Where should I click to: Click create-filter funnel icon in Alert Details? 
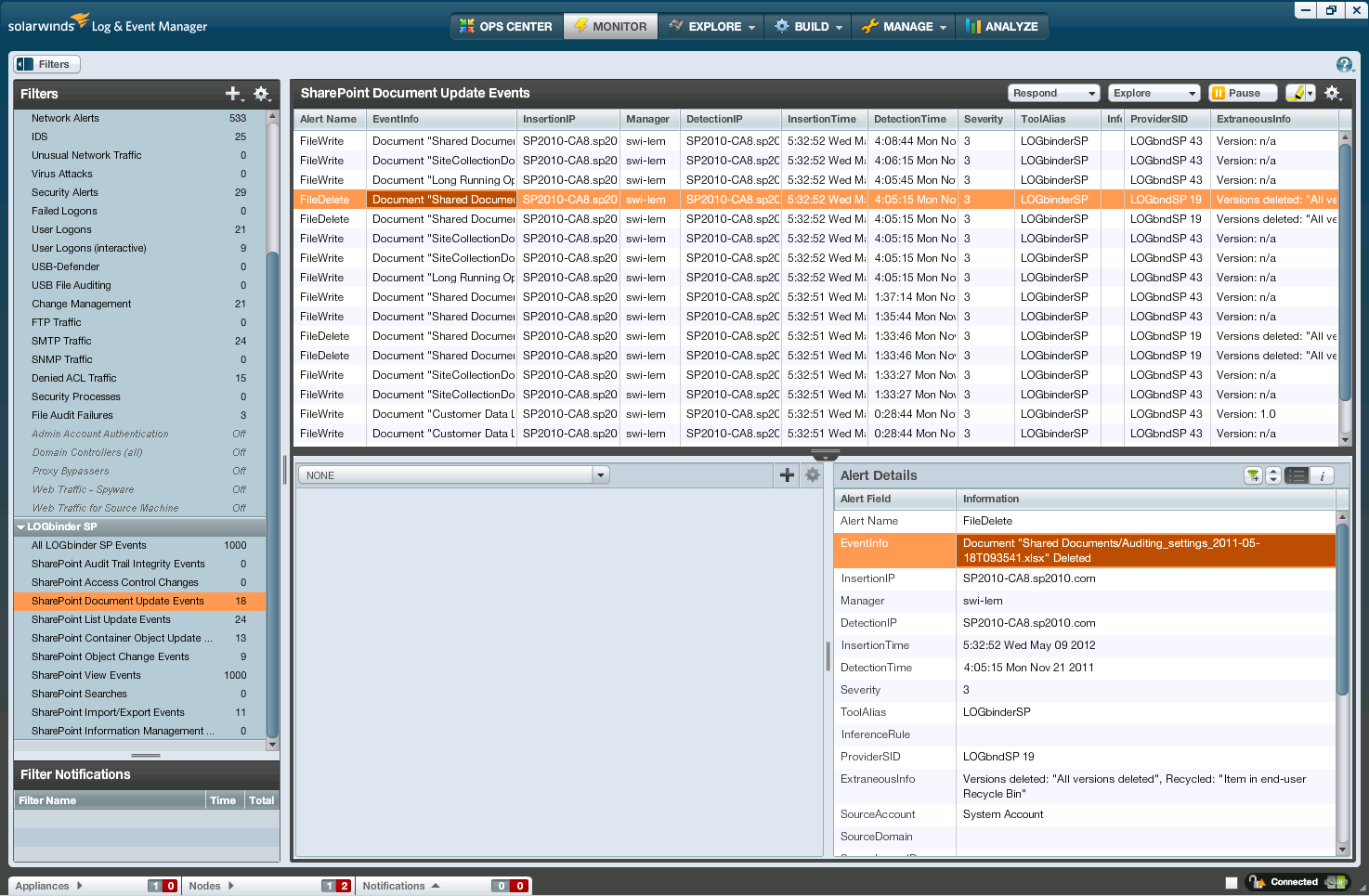click(1254, 475)
